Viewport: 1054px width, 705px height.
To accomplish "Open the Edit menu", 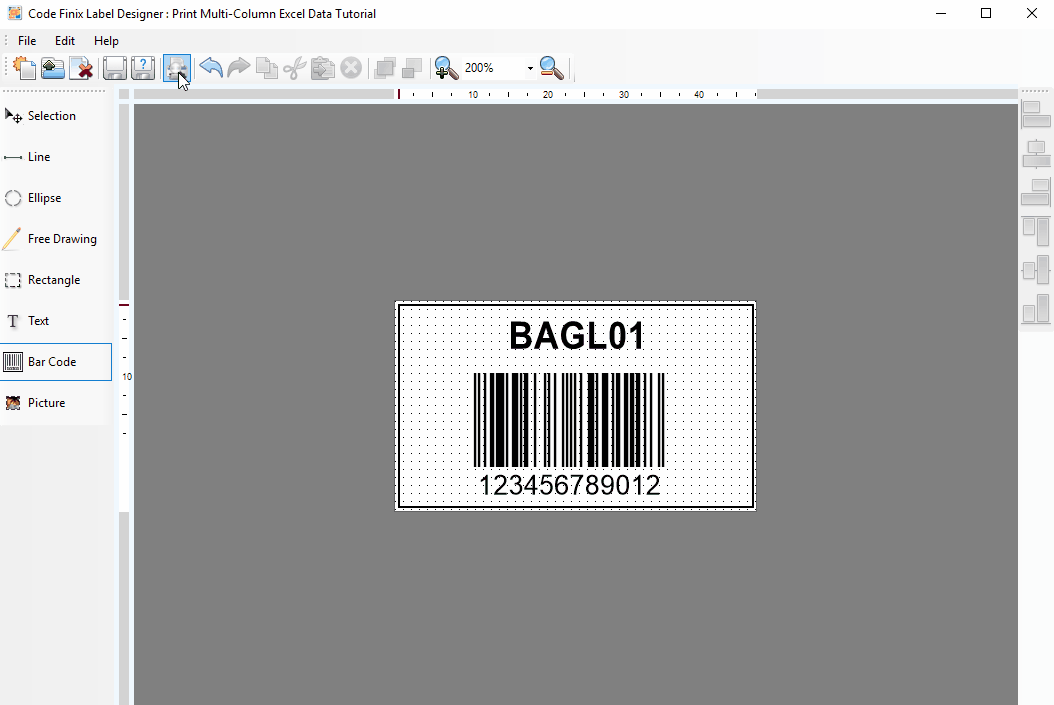I will pyautogui.click(x=65, y=41).
